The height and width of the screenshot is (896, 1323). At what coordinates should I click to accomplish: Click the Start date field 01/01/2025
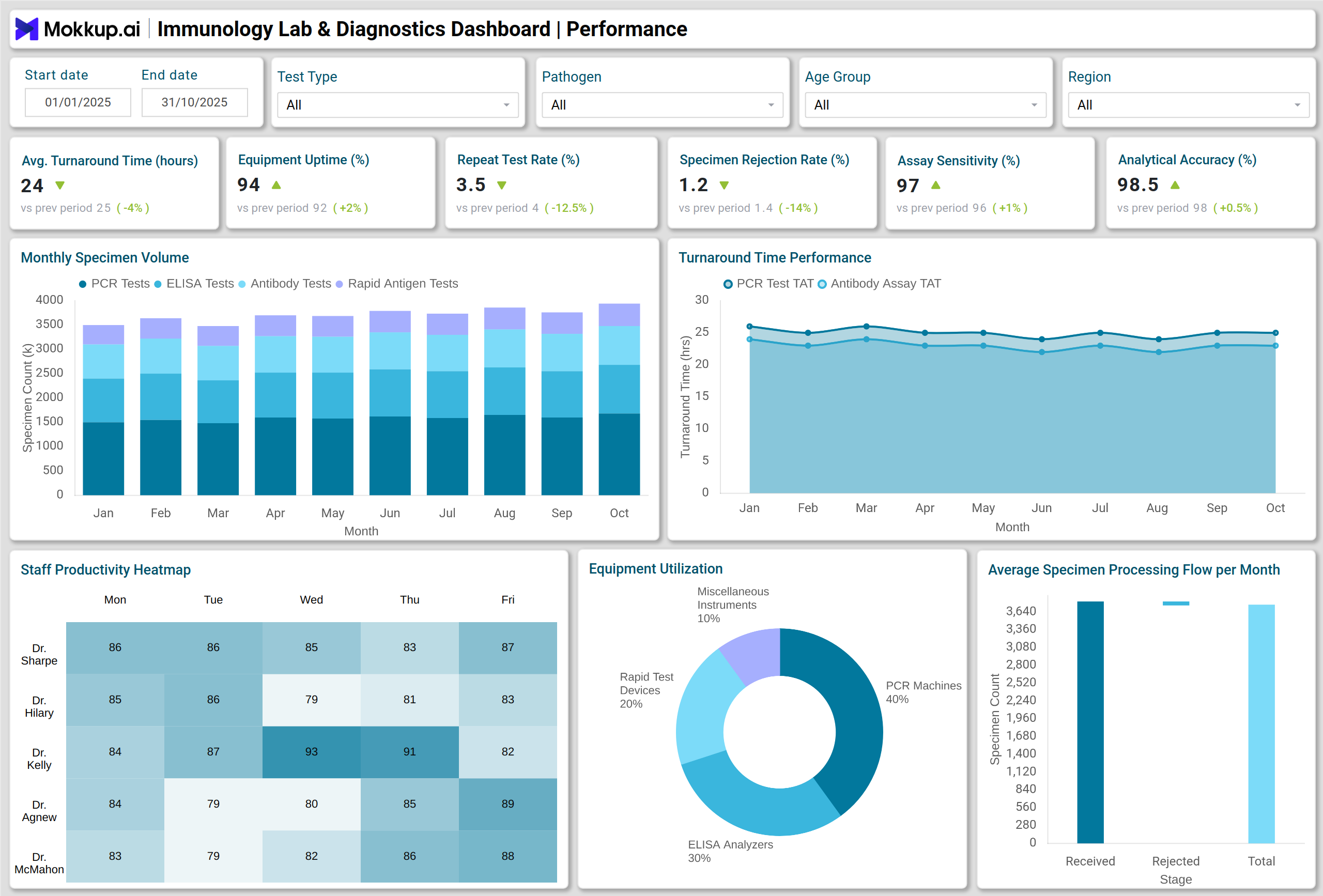[78, 102]
